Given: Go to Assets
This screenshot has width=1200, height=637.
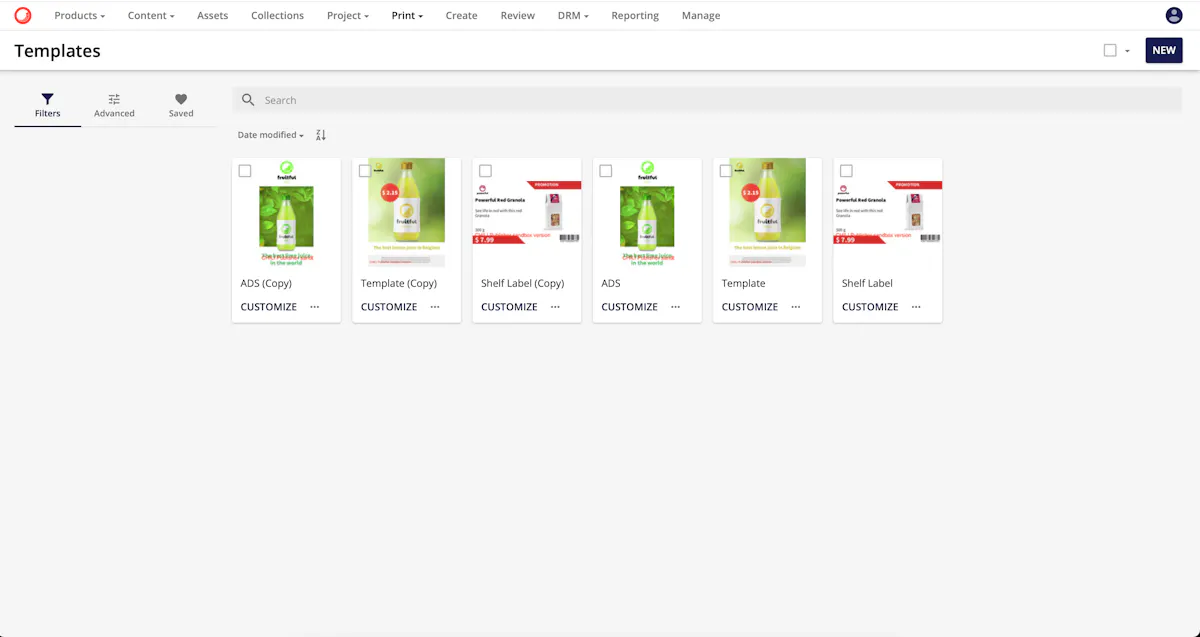Looking at the screenshot, I should pyautogui.click(x=212, y=16).
